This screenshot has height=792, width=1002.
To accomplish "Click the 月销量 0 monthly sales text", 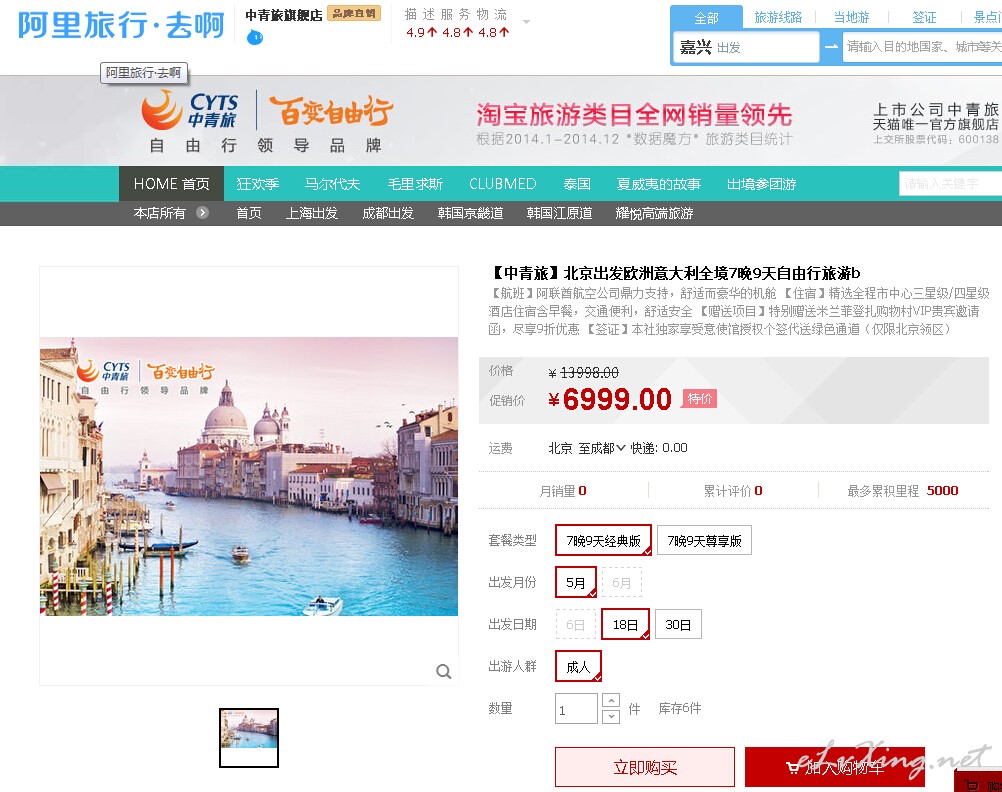I will coord(563,491).
